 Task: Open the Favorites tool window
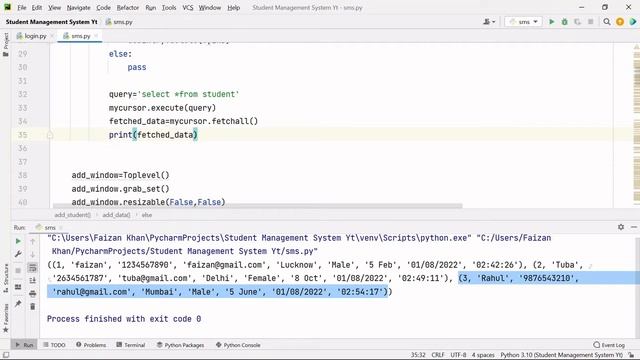(x=6, y=318)
